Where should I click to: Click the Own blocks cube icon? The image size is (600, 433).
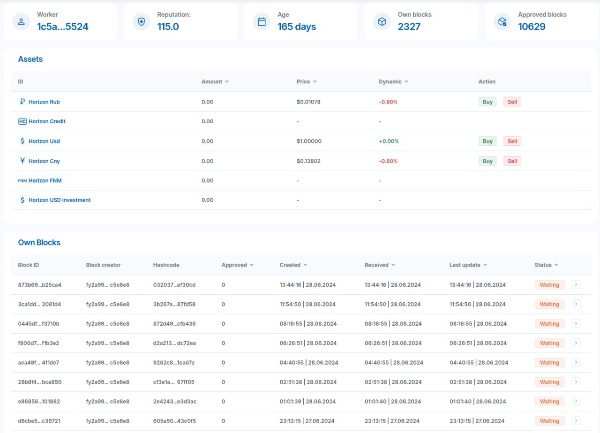tap(380, 21)
